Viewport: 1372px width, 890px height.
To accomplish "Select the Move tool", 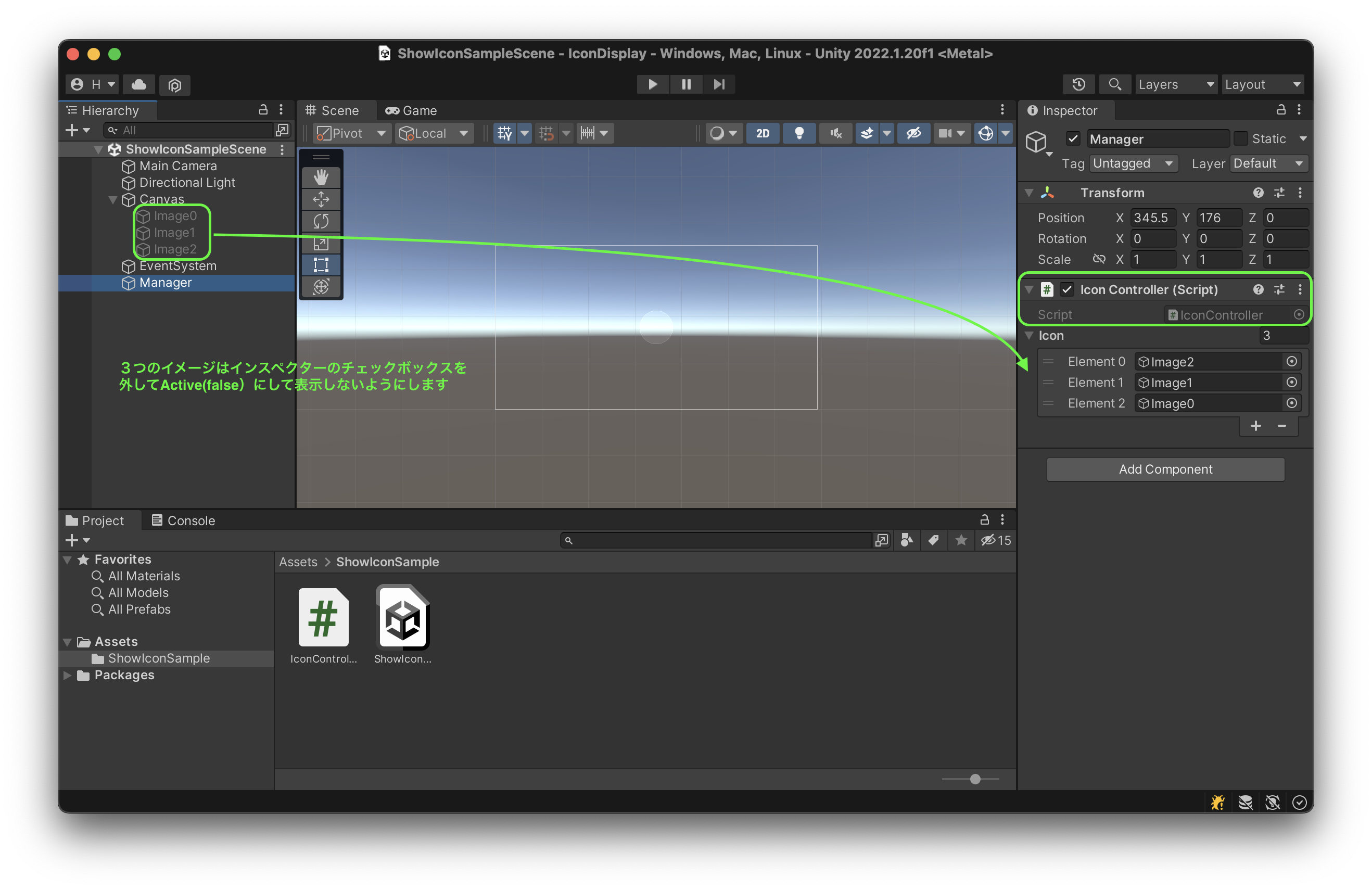I will click(321, 199).
